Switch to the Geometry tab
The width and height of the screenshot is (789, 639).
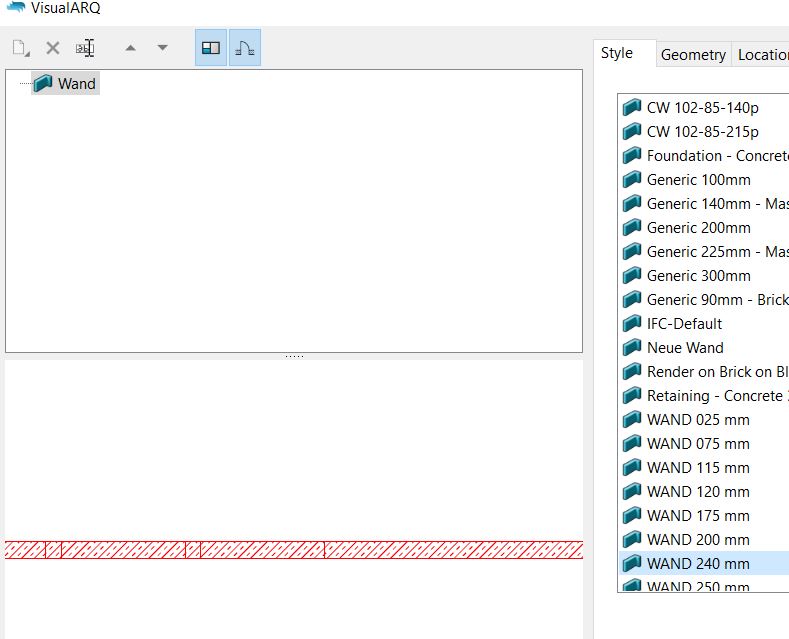click(693, 54)
